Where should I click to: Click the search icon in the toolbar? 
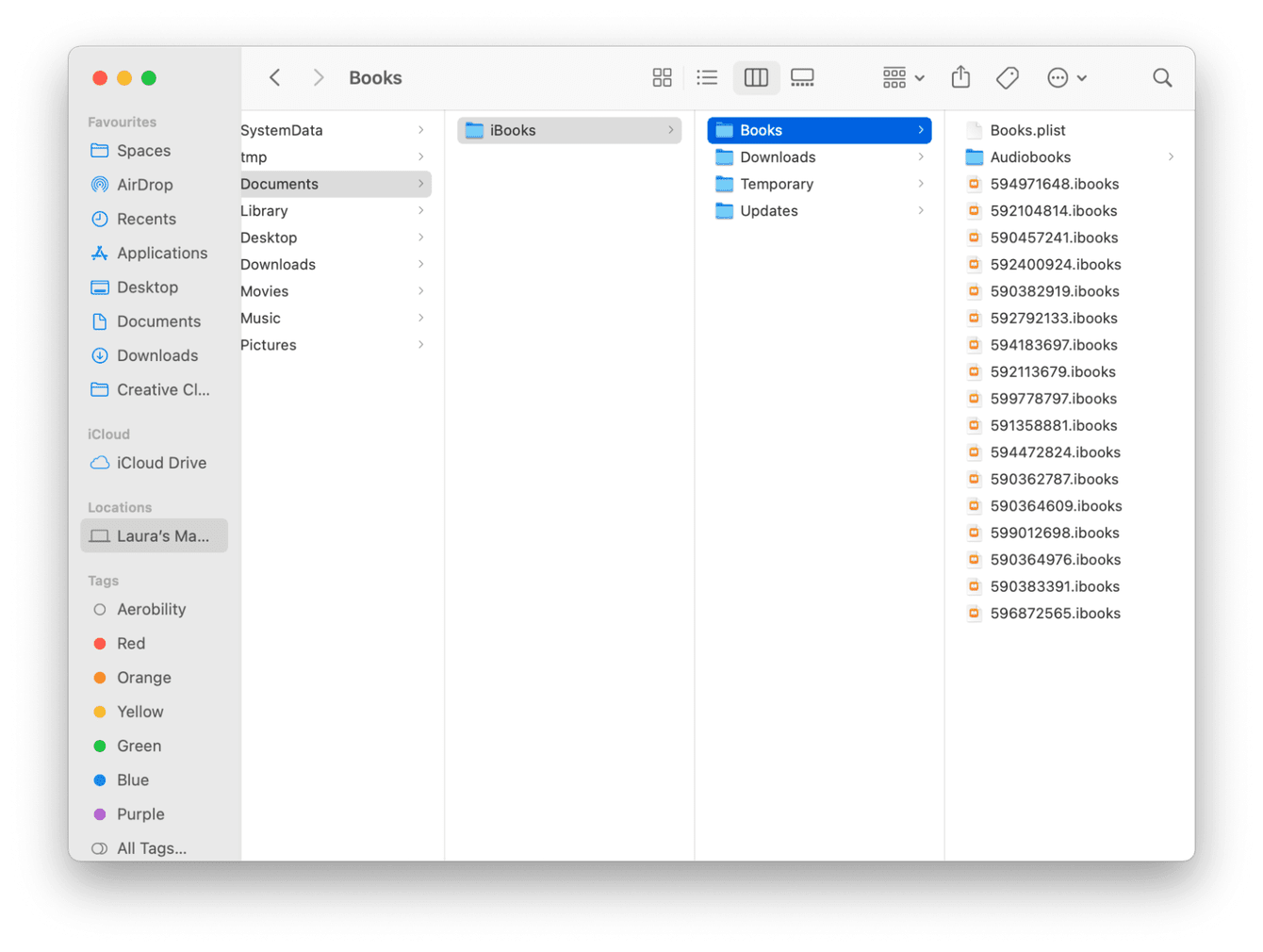point(1162,77)
